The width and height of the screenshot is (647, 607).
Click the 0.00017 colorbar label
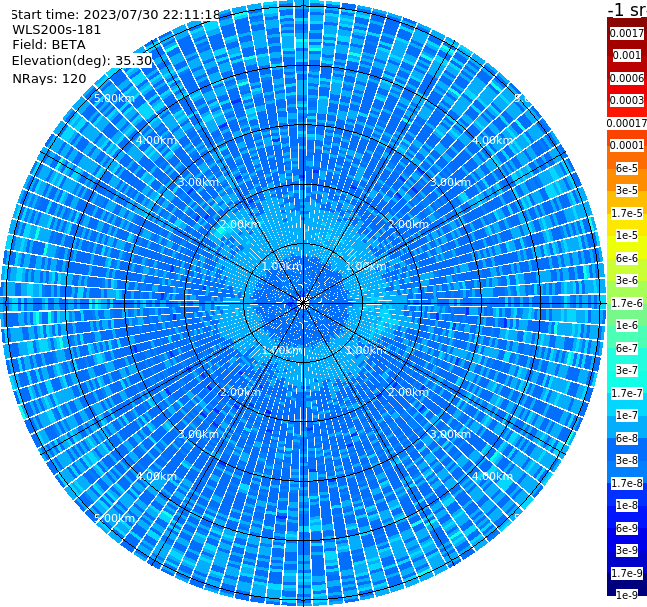coord(627,123)
